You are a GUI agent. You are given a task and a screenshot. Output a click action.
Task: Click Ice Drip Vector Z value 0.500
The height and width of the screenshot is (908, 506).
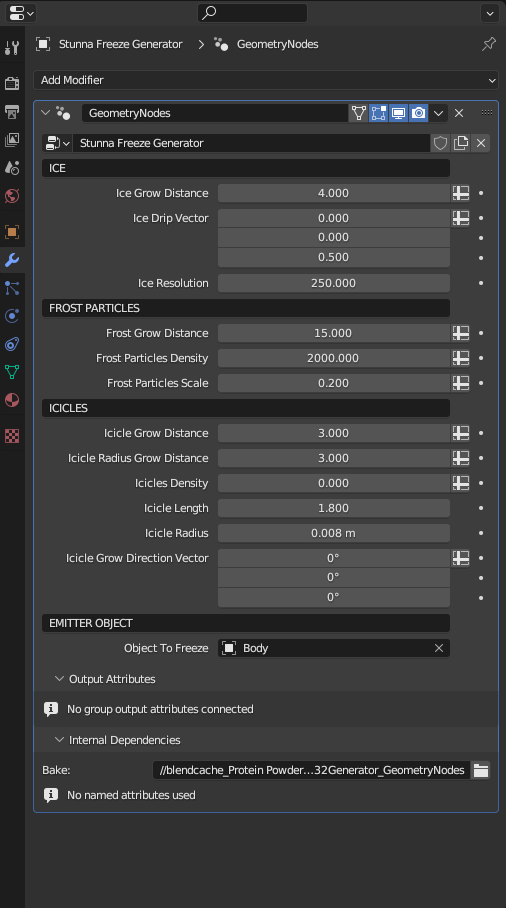(x=333, y=257)
